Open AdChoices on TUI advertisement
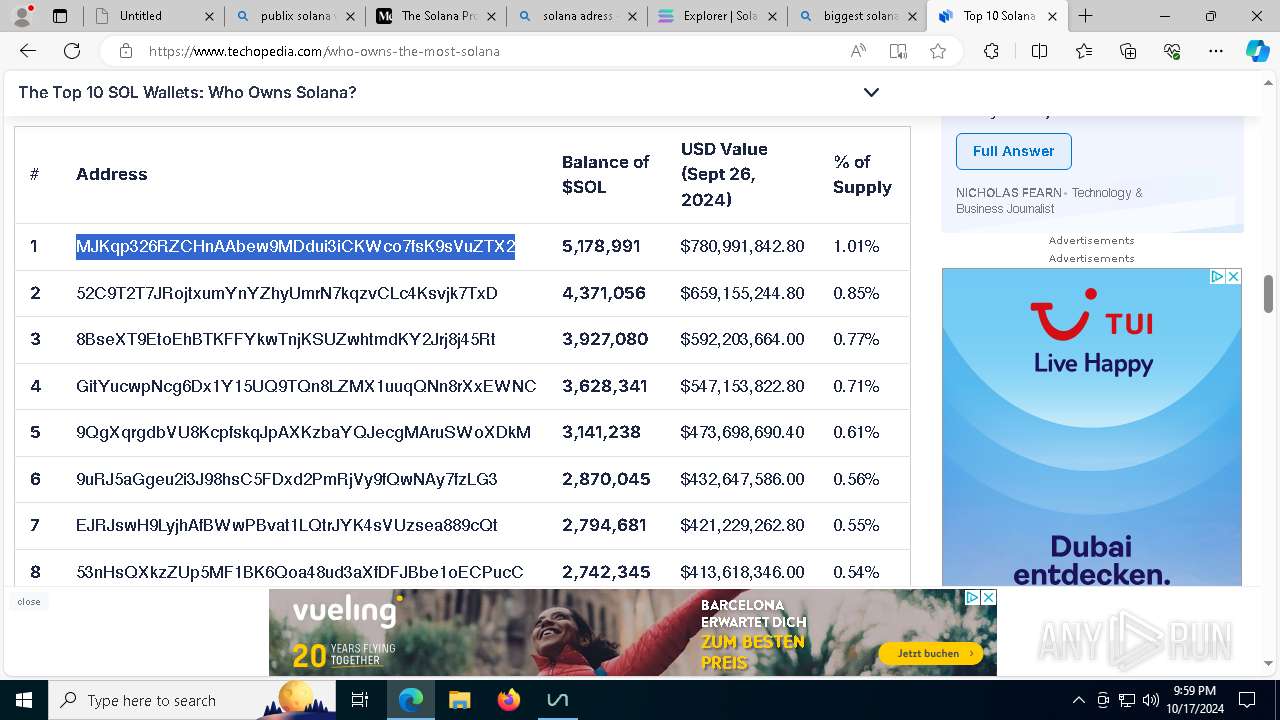 pyautogui.click(x=1217, y=276)
